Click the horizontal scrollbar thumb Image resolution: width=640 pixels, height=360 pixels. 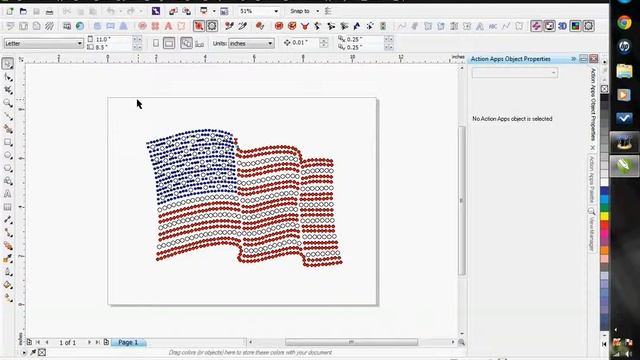[x=351, y=342]
